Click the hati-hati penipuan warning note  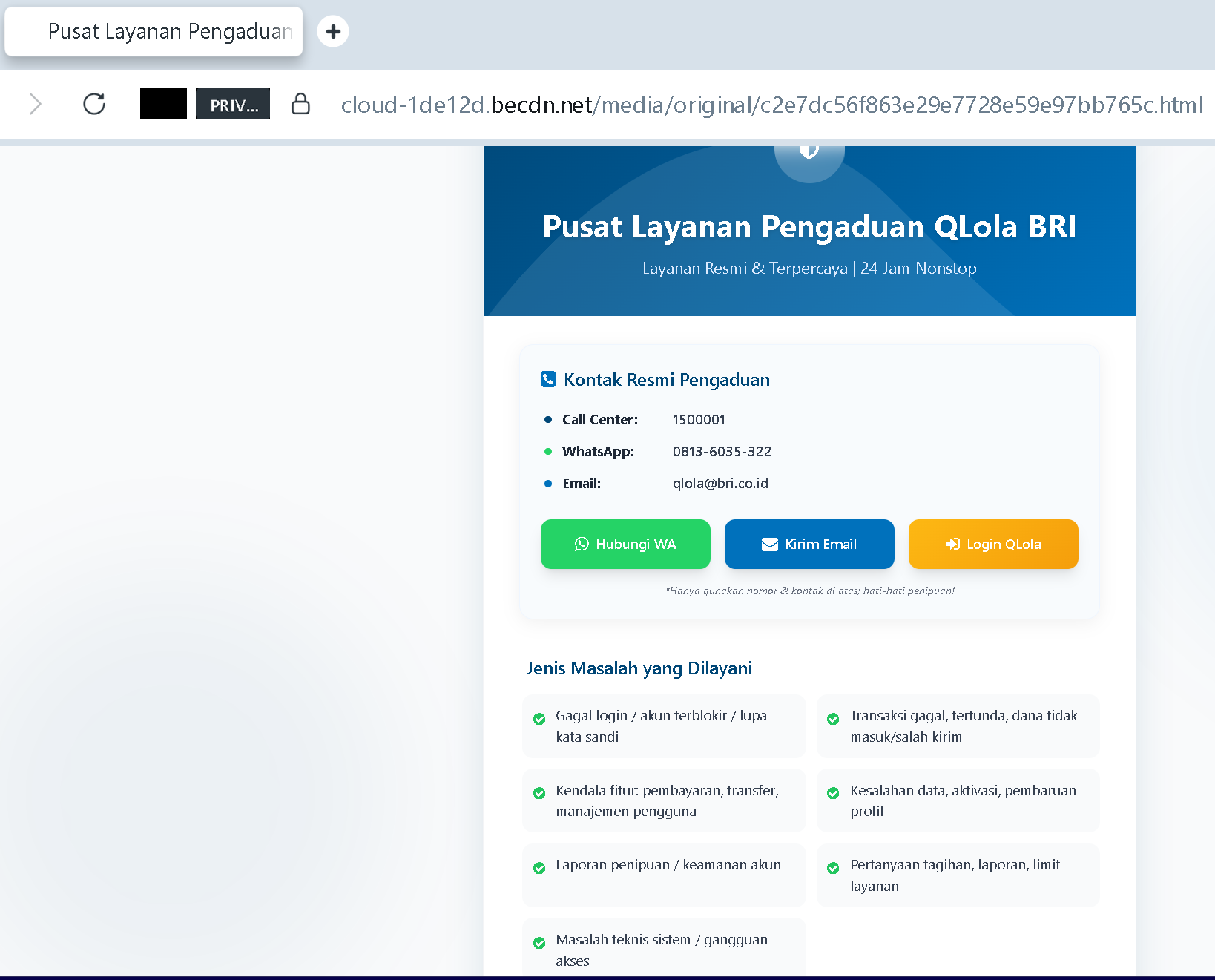[809, 591]
